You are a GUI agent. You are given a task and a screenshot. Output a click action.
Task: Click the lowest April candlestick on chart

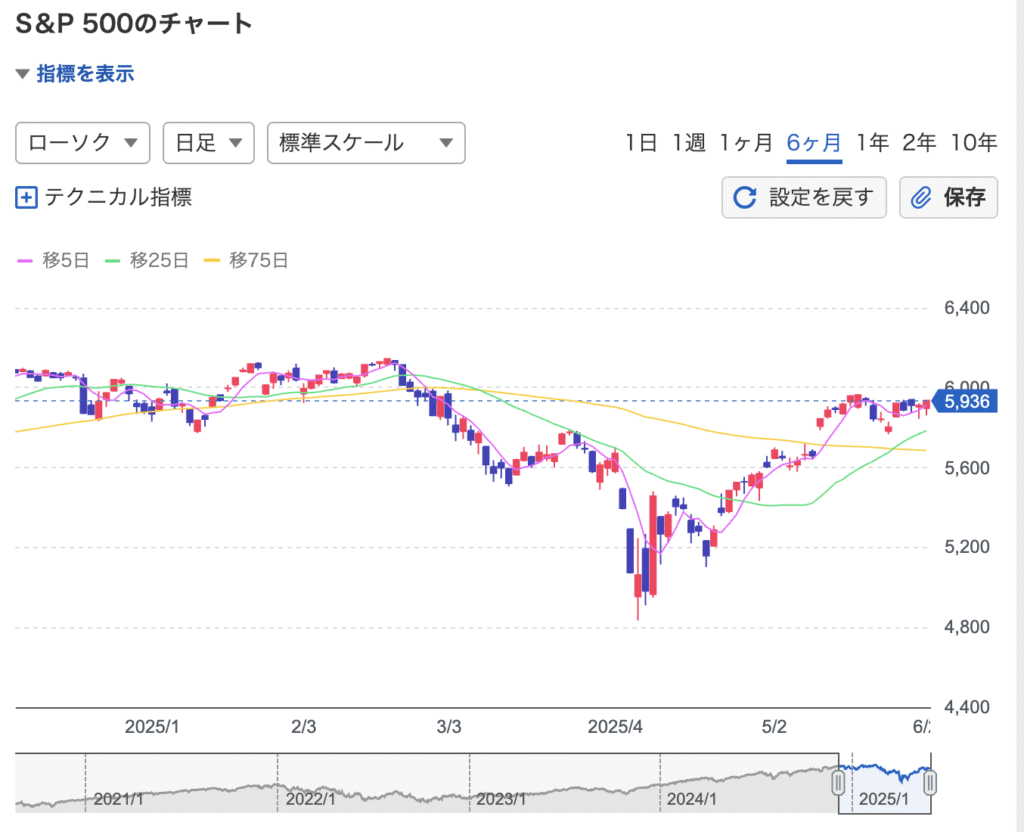(638, 585)
